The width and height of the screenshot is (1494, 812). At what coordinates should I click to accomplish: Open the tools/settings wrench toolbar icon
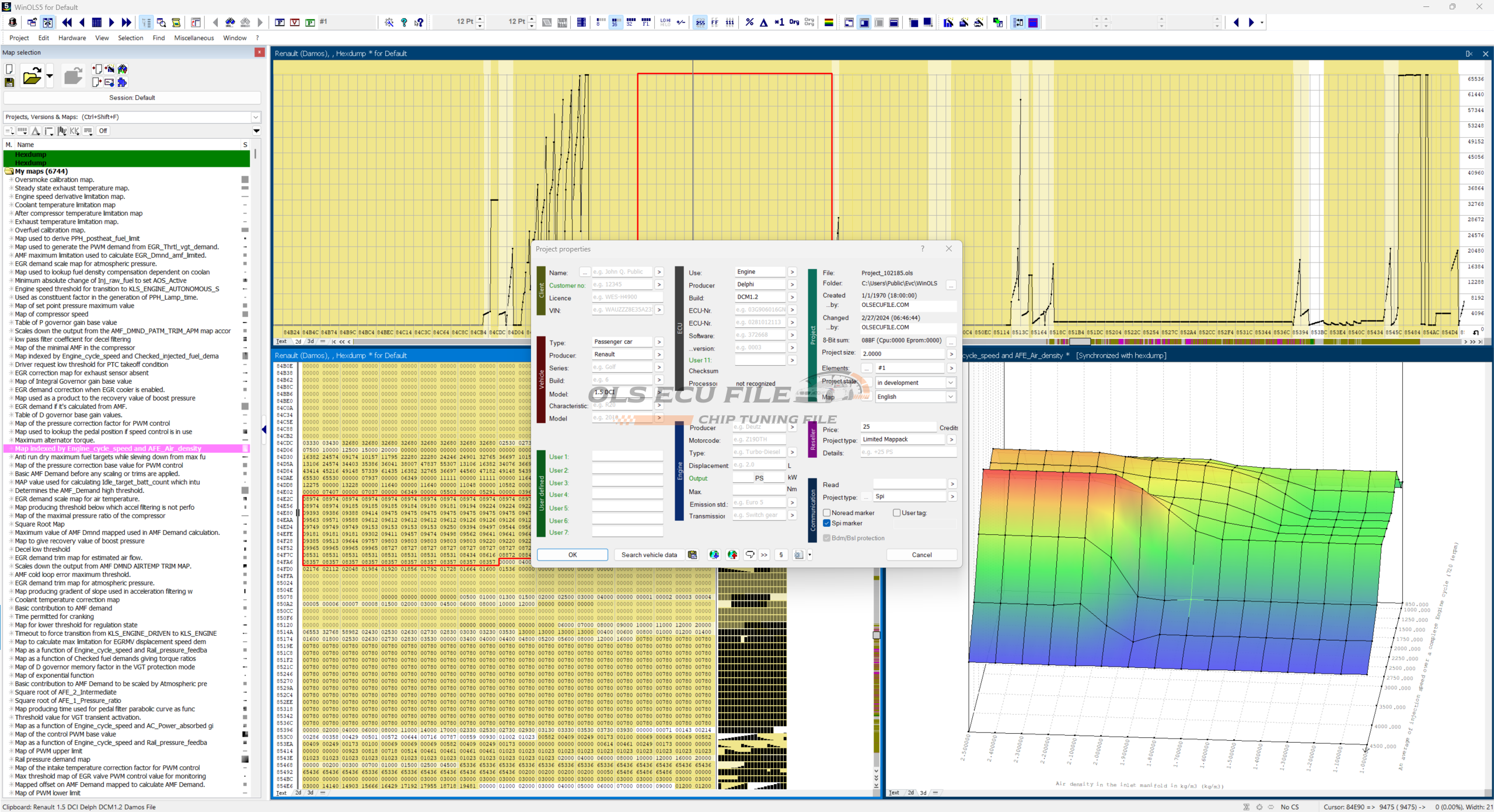click(x=389, y=22)
